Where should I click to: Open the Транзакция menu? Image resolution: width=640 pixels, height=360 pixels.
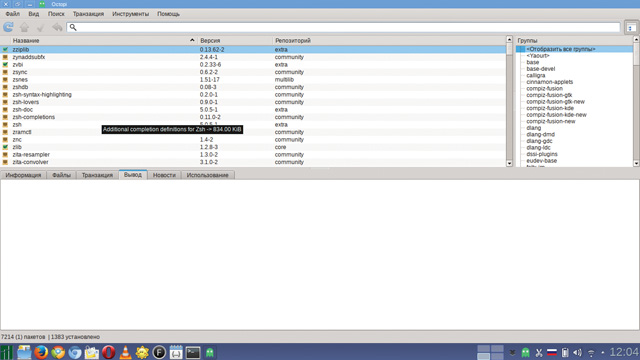tap(89, 14)
